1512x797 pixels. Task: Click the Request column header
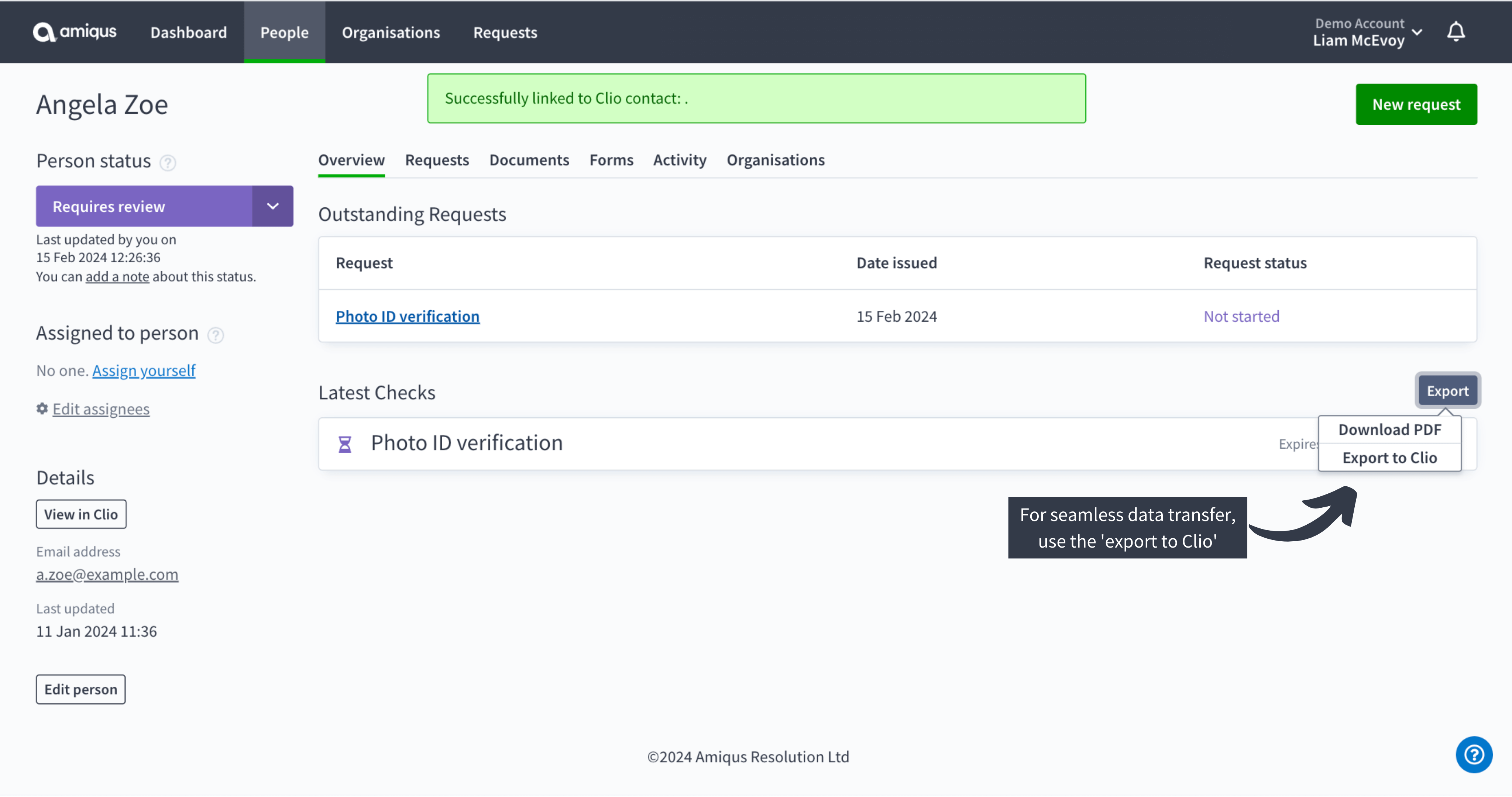click(364, 263)
